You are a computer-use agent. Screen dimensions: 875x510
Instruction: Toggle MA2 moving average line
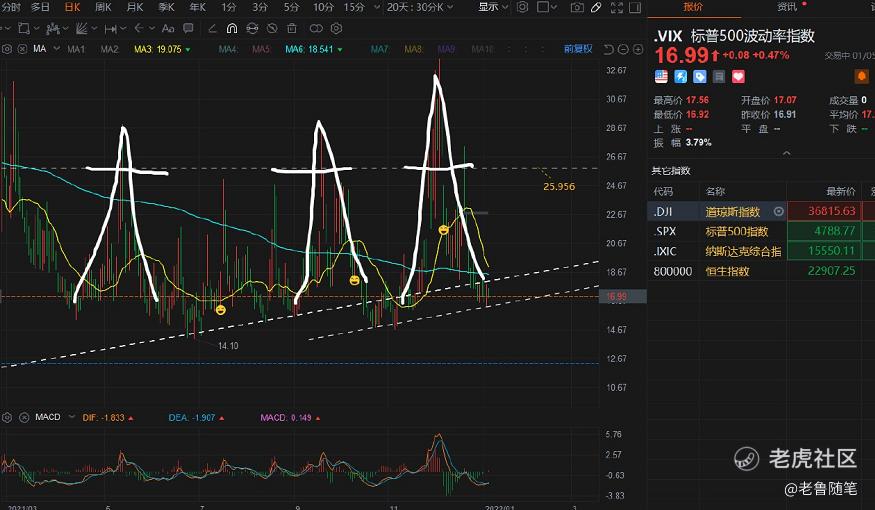109,49
